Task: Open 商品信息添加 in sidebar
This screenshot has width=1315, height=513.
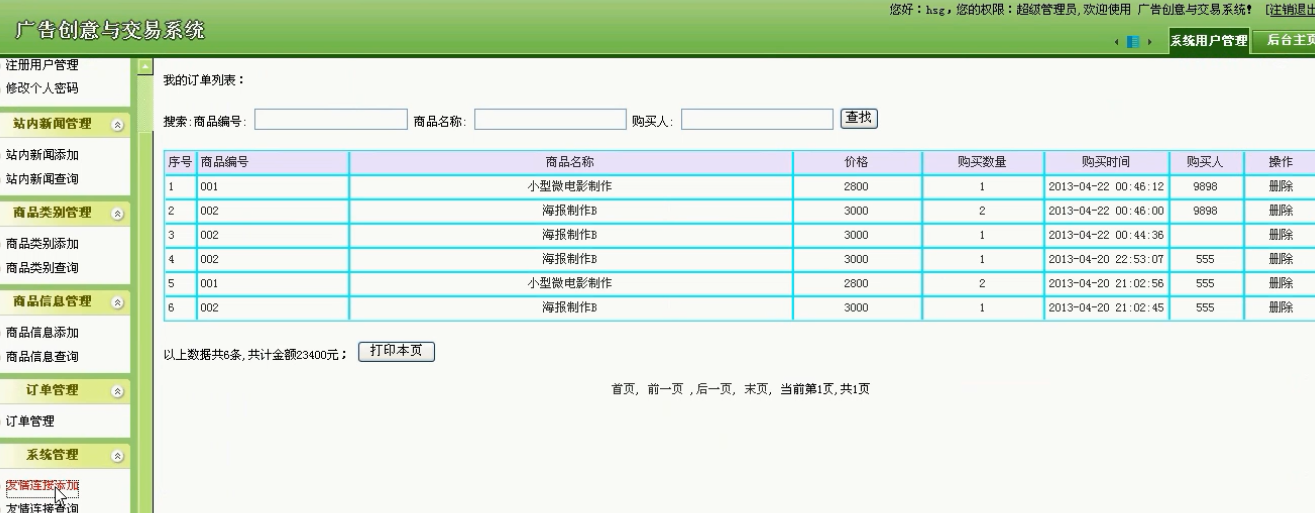Action: 42,332
